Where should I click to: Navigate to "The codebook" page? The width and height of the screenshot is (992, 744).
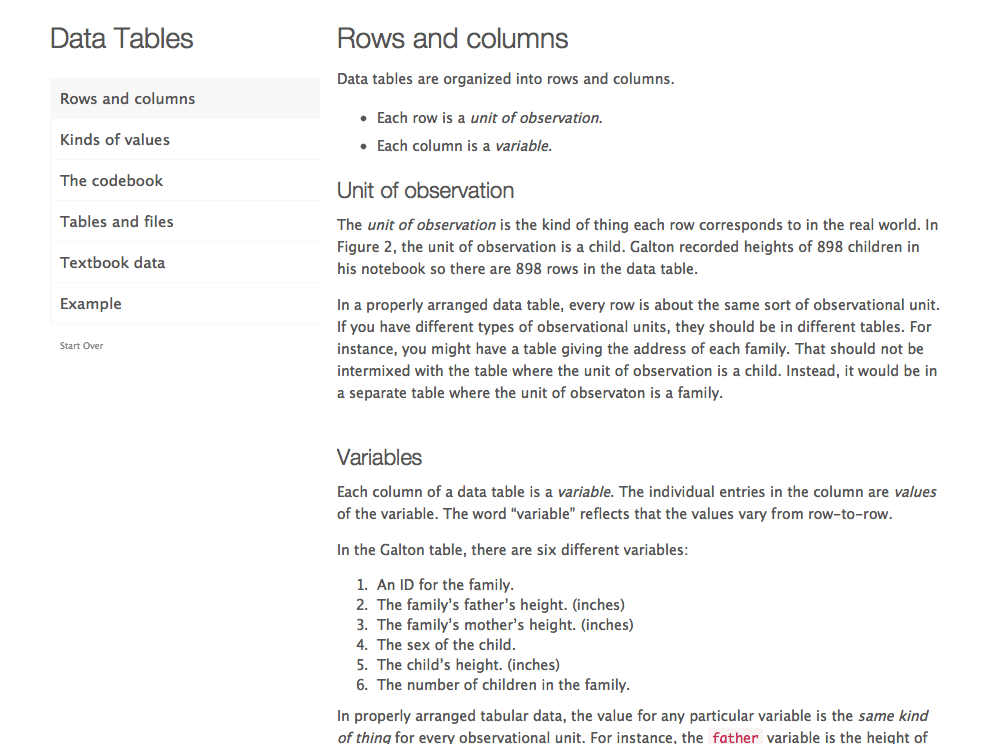(x=111, y=180)
